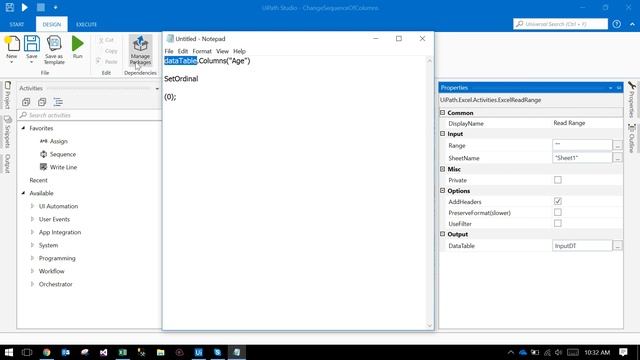Screen dimensions: 640x360
Task: Open the Snippets side panel
Action: [x=7, y=131]
